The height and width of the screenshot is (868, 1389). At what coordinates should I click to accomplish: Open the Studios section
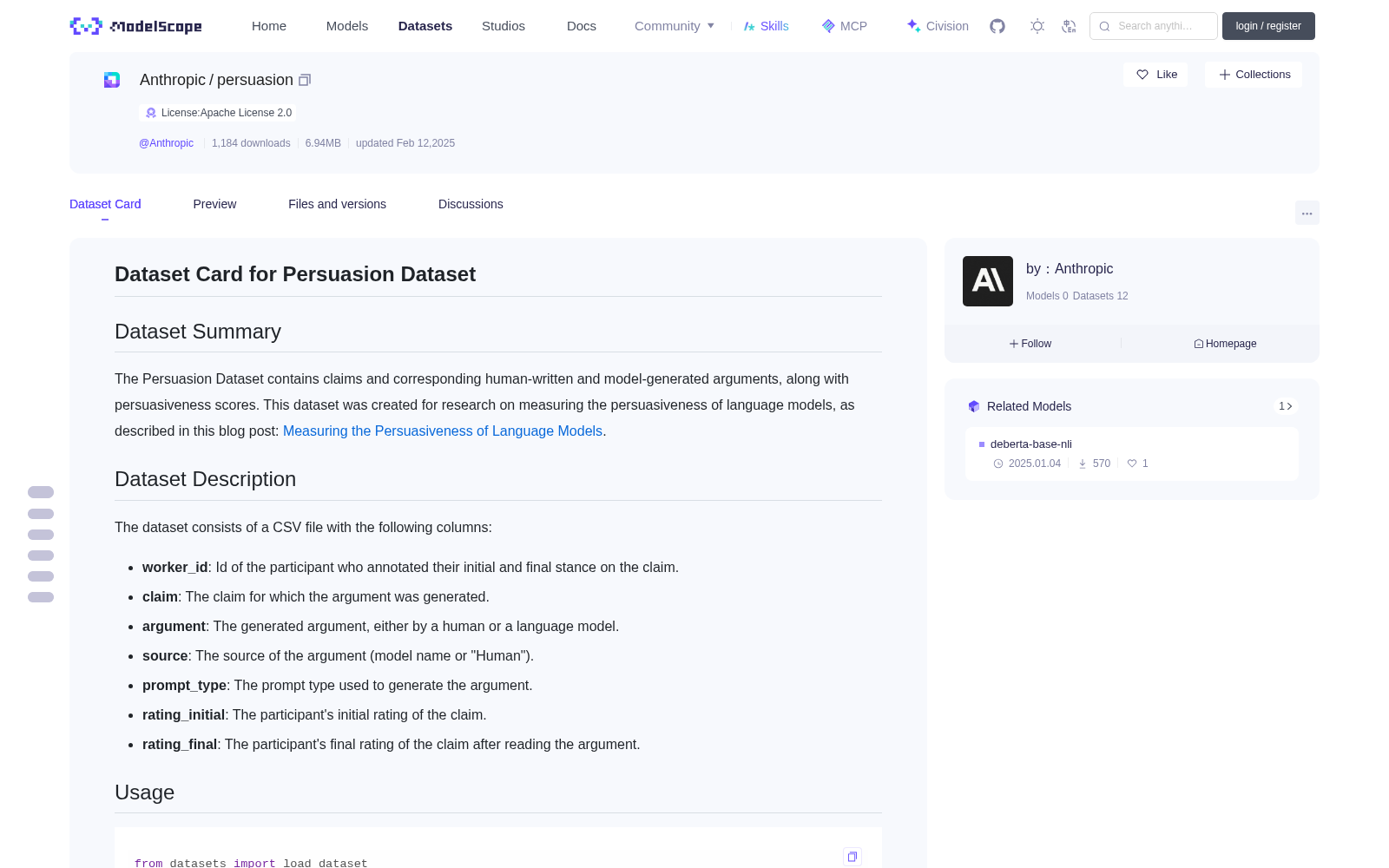504,26
